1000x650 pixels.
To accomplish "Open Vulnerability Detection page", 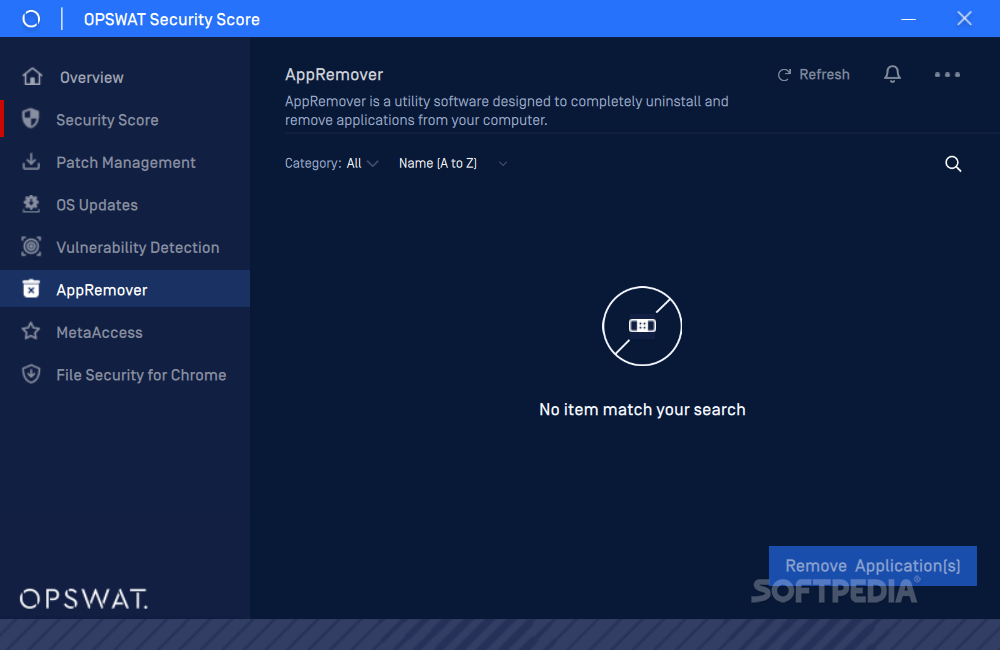I will pos(125,247).
